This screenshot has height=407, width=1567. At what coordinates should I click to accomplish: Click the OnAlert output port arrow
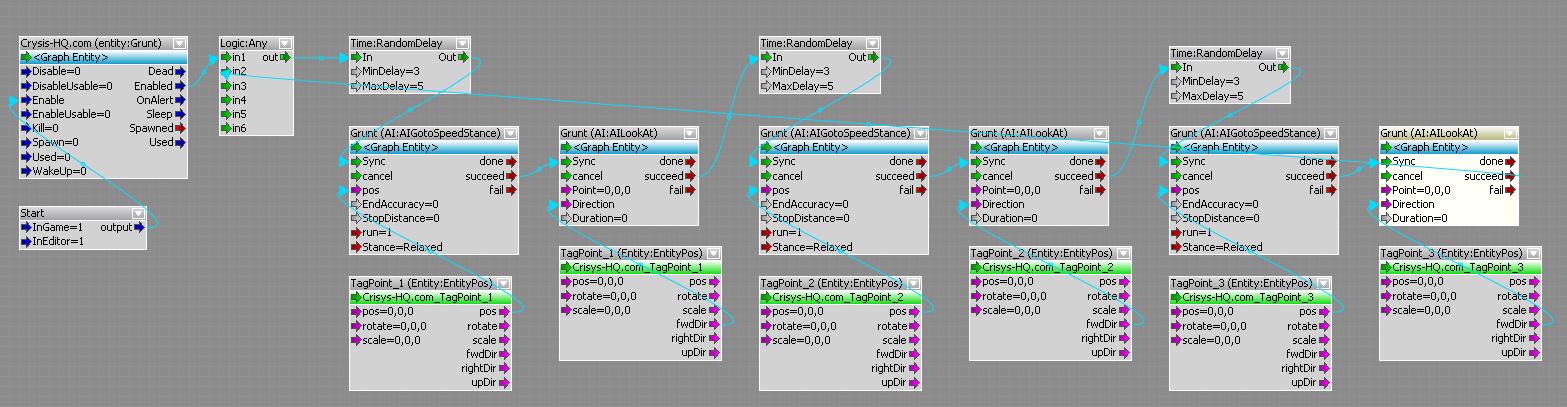181,100
